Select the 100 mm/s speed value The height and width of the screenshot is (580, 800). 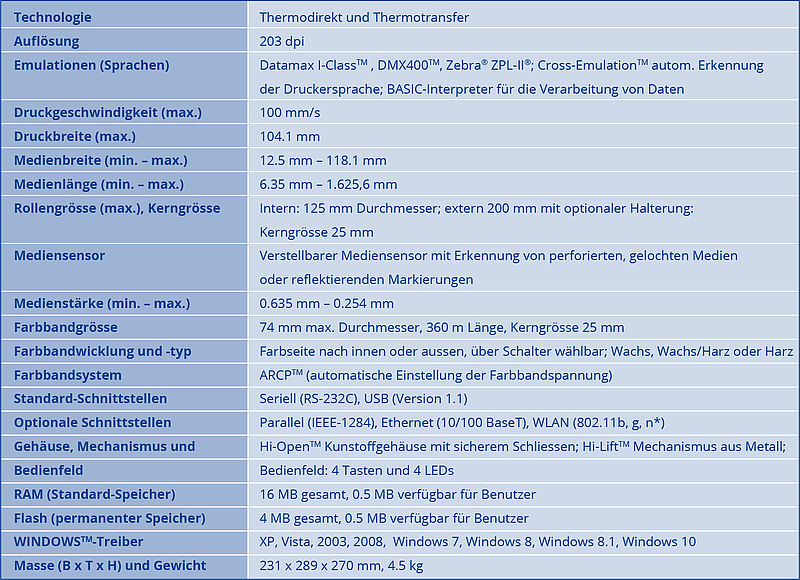point(289,112)
